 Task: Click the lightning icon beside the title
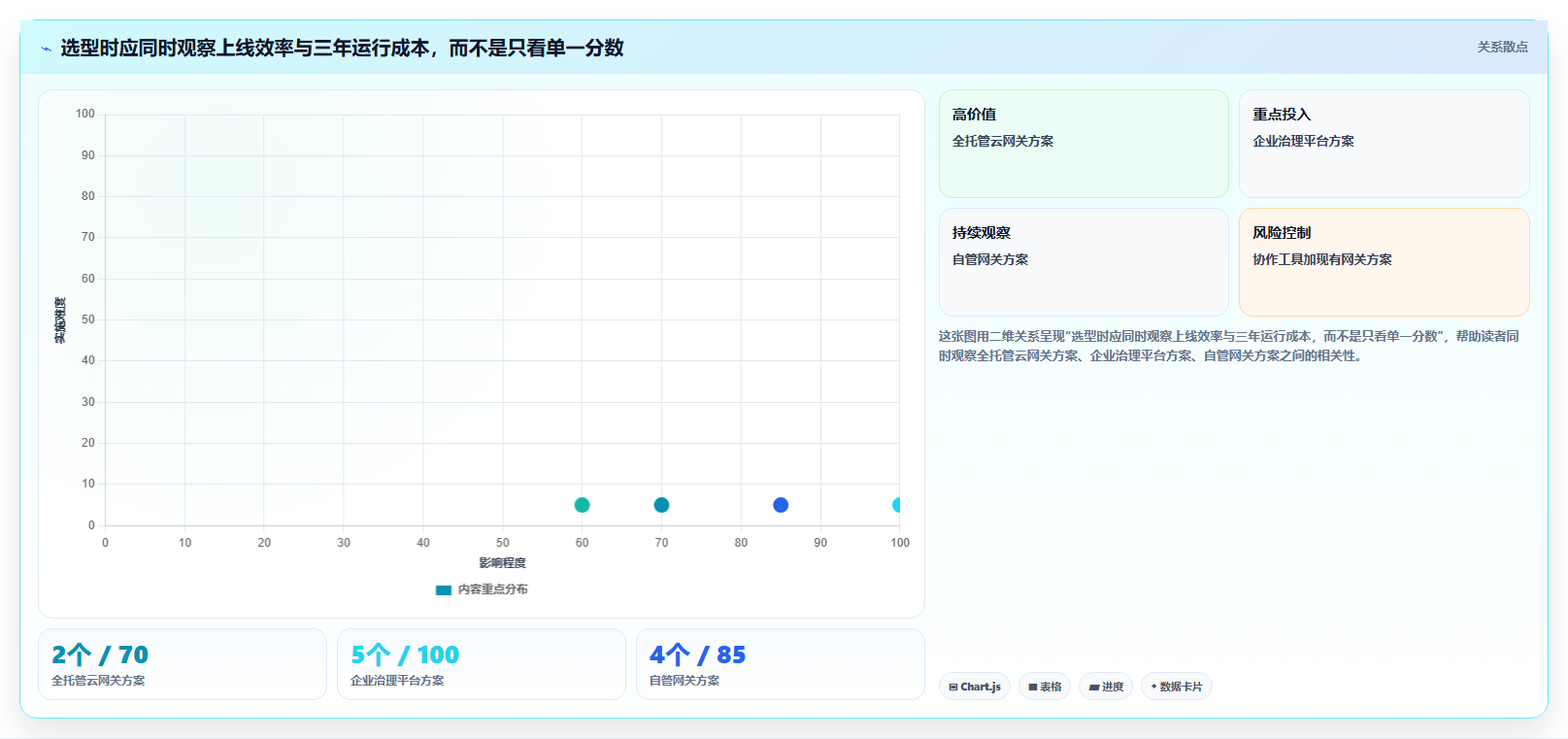(46, 49)
